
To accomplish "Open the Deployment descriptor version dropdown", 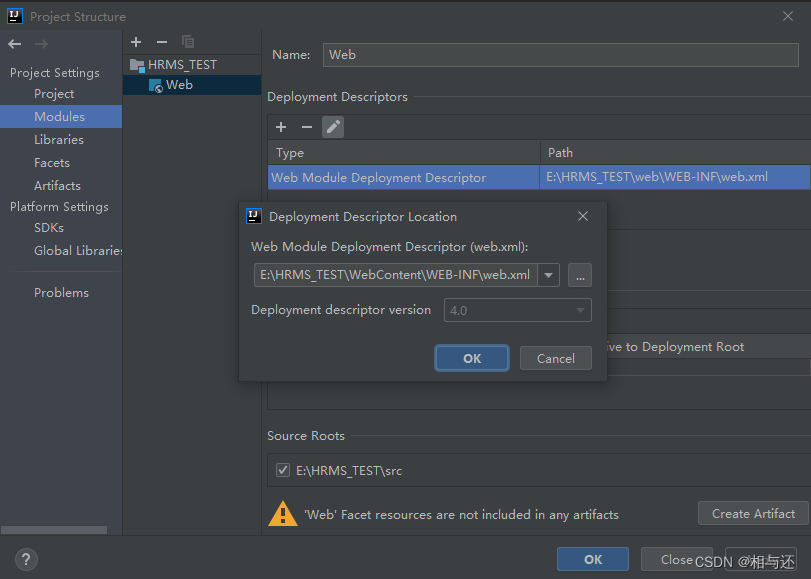I will pos(518,310).
